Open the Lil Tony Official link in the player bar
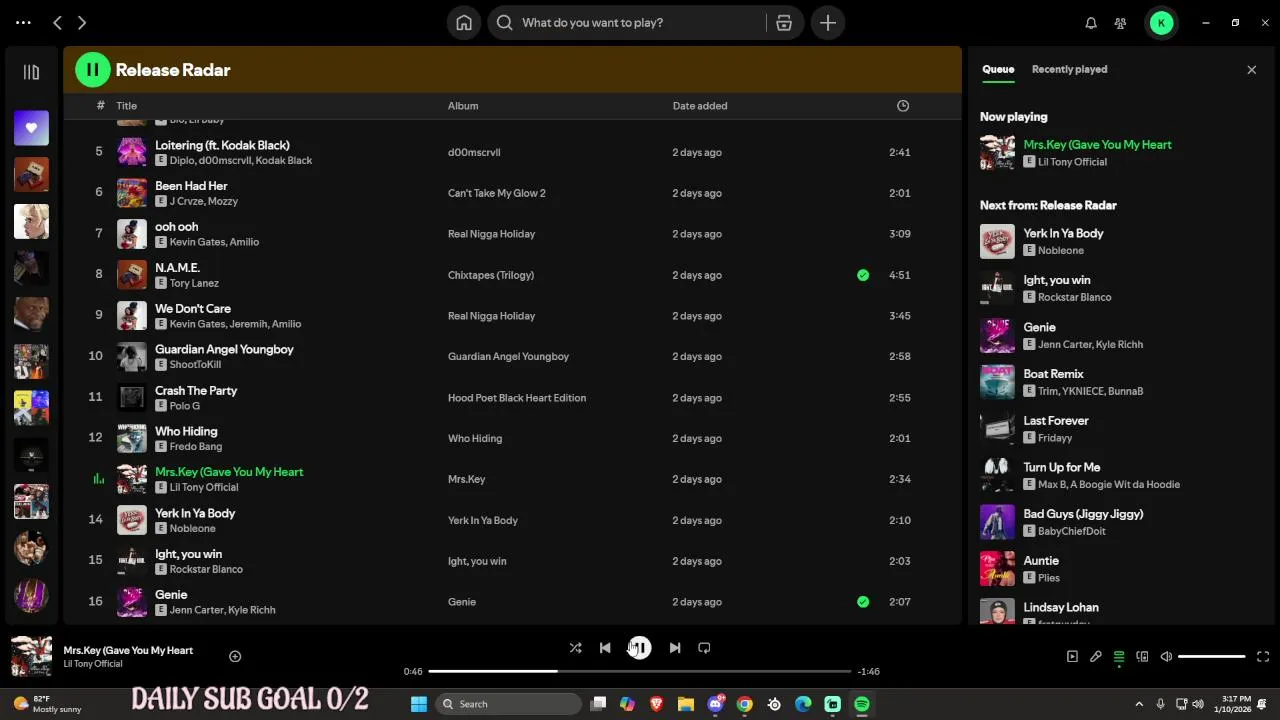Image resolution: width=1280 pixels, height=720 pixels. pos(93,664)
